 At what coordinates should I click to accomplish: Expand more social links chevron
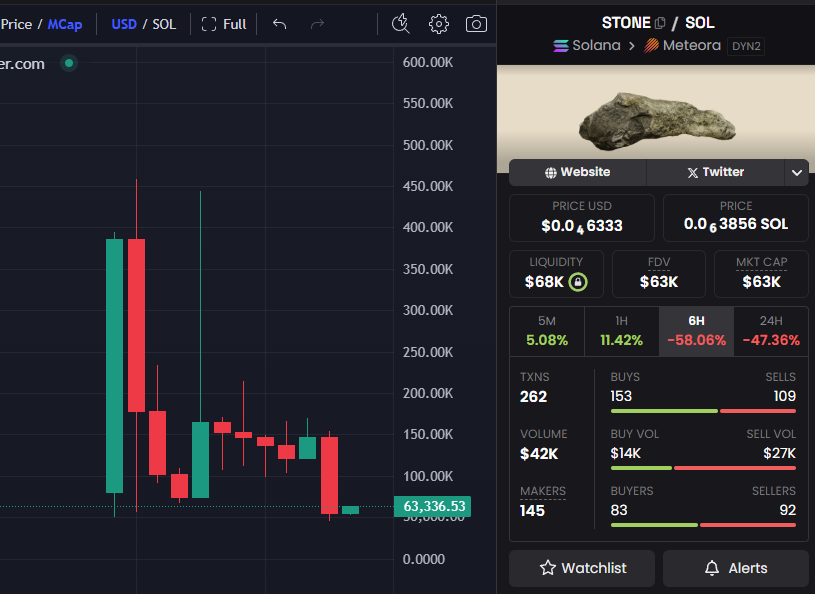click(x=796, y=173)
